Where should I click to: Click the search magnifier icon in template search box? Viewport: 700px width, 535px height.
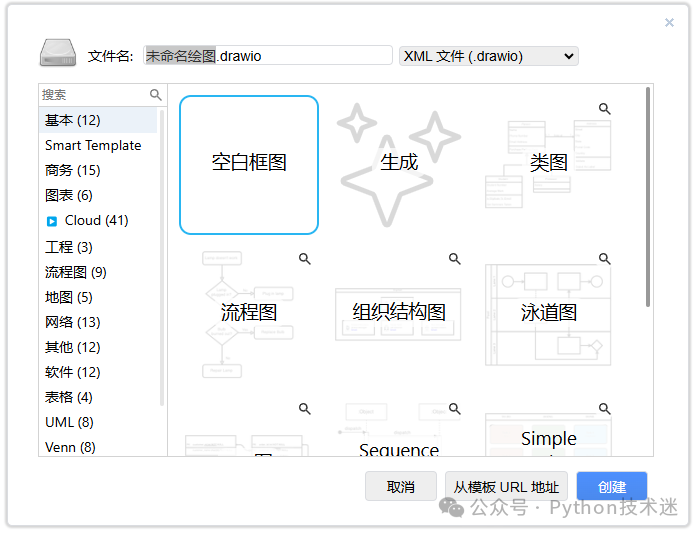pyautogui.click(x=155, y=95)
